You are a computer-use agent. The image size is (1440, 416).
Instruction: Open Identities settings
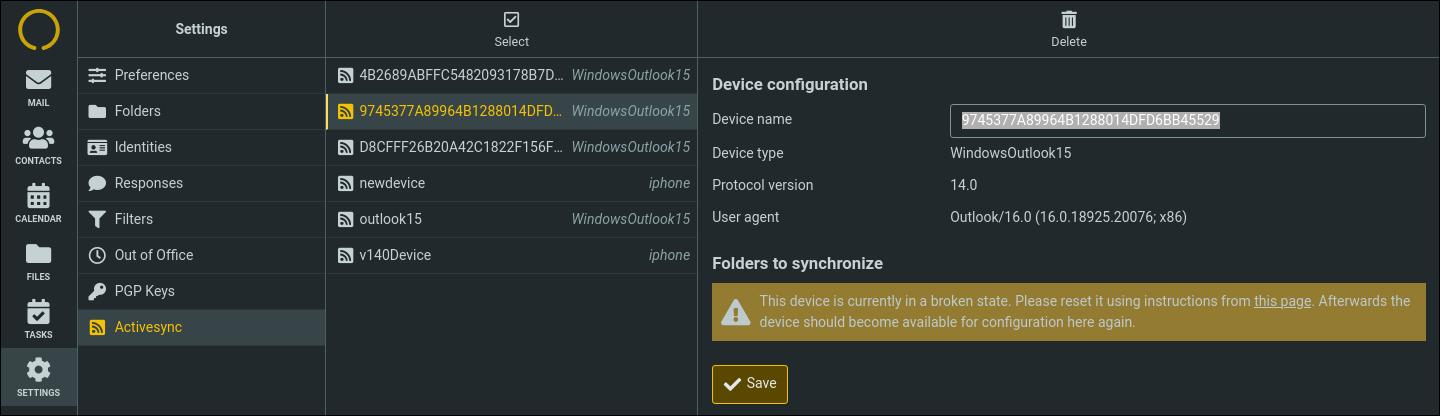coord(201,147)
